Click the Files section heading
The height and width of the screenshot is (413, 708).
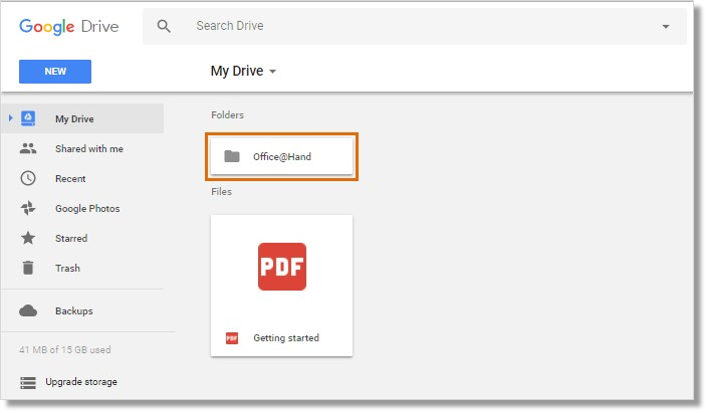point(221,191)
